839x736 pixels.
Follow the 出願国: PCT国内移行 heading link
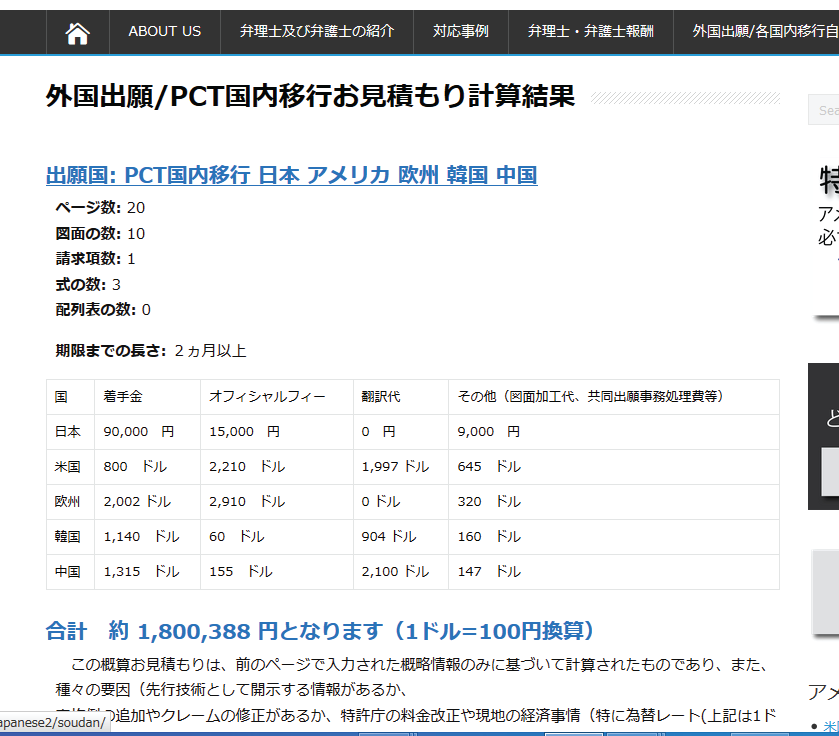[292, 175]
